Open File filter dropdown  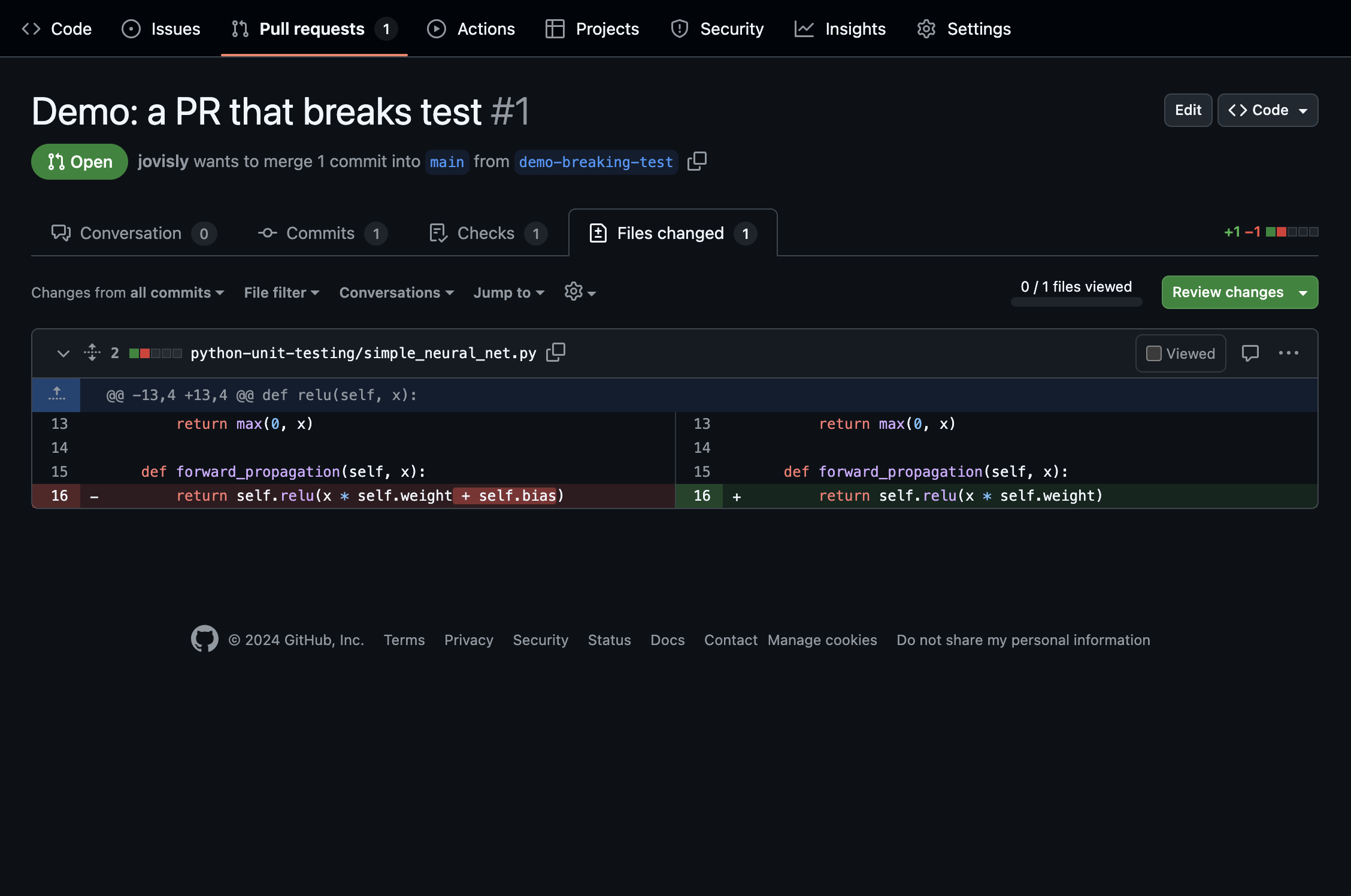[281, 292]
